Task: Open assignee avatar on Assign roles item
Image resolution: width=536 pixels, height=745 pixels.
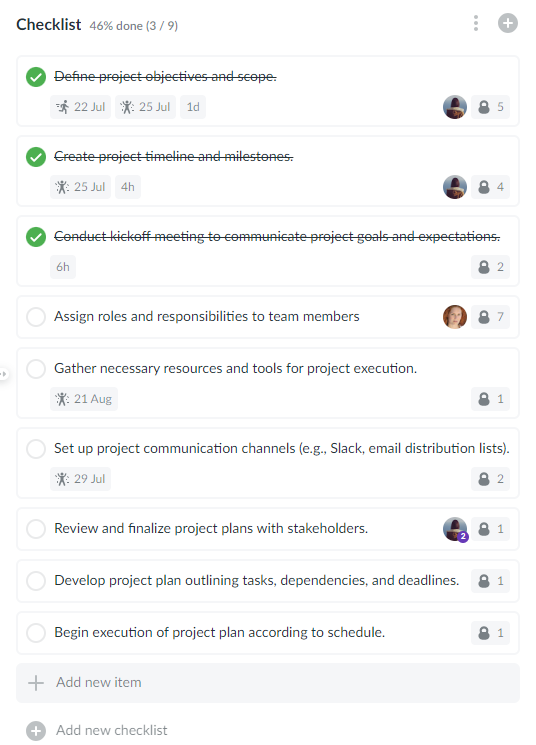Action: [455, 317]
